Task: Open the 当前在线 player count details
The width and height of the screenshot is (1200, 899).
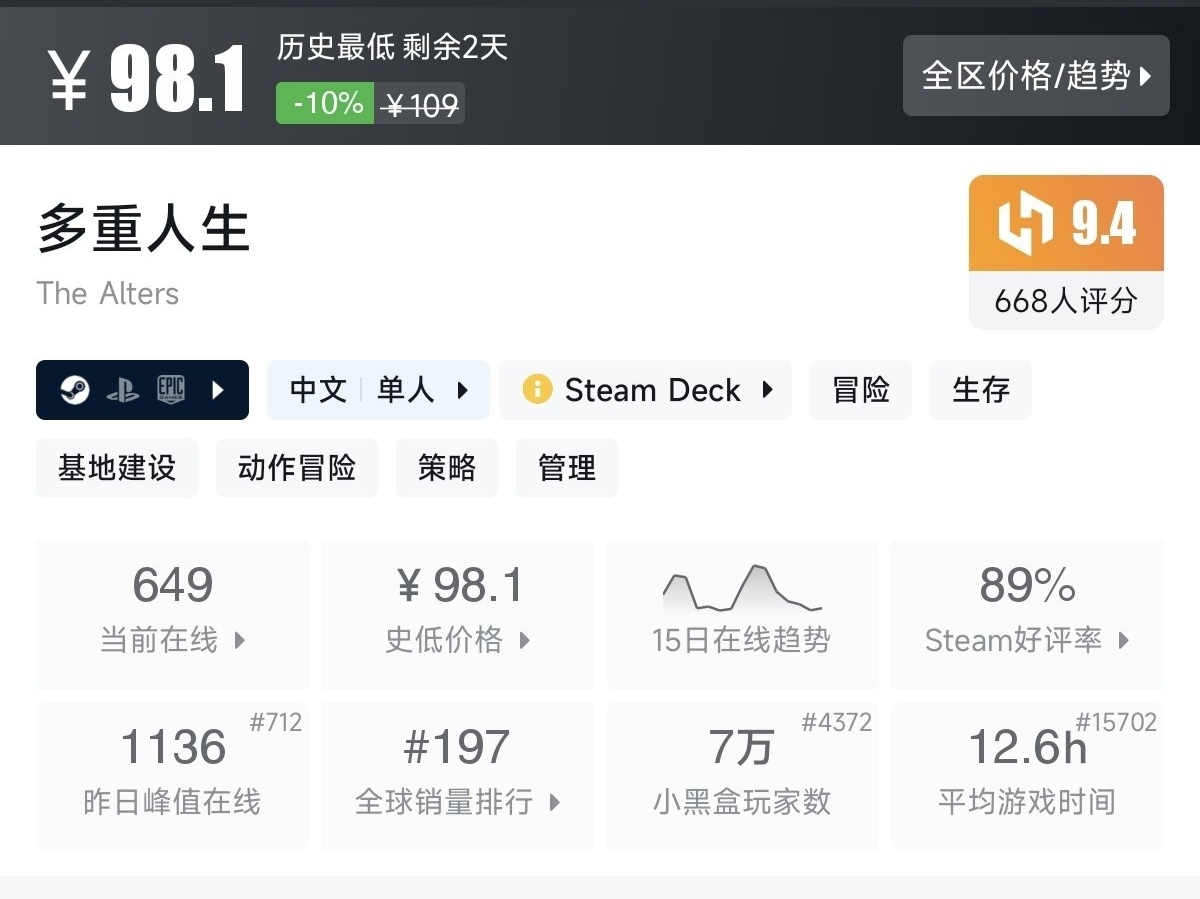Action: (x=173, y=614)
